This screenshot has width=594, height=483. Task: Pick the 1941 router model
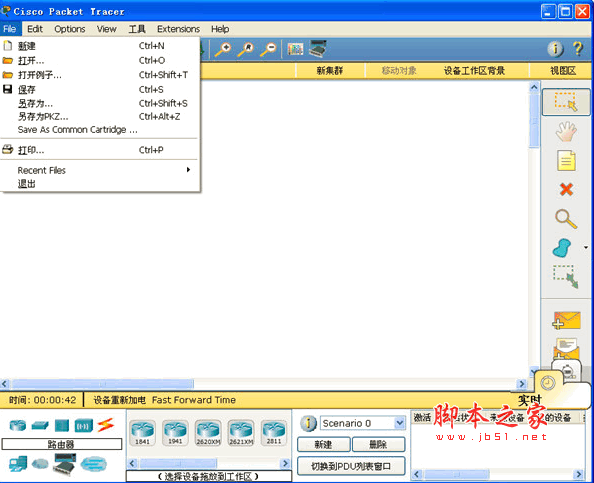(175, 433)
